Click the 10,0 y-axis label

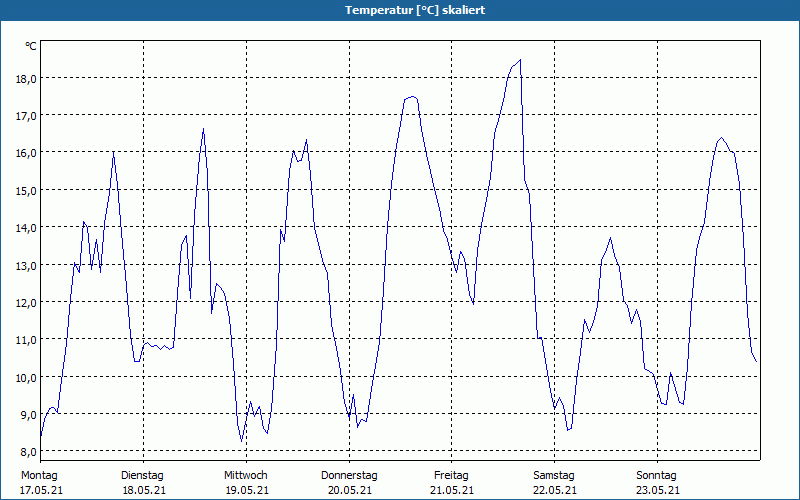28,378
